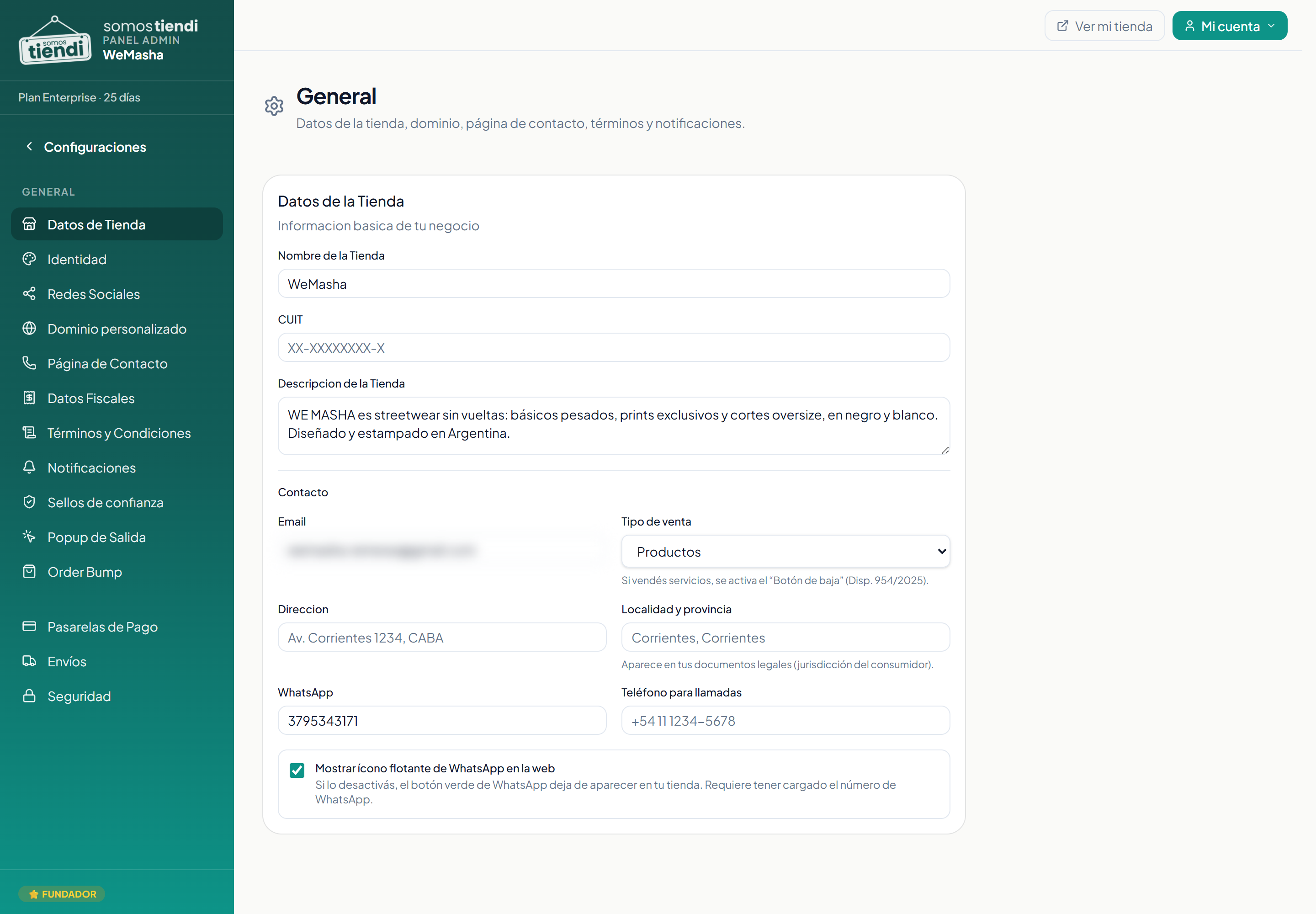
Task: Click the scroll icon for Términos y Condiciones
Action: (x=29, y=432)
